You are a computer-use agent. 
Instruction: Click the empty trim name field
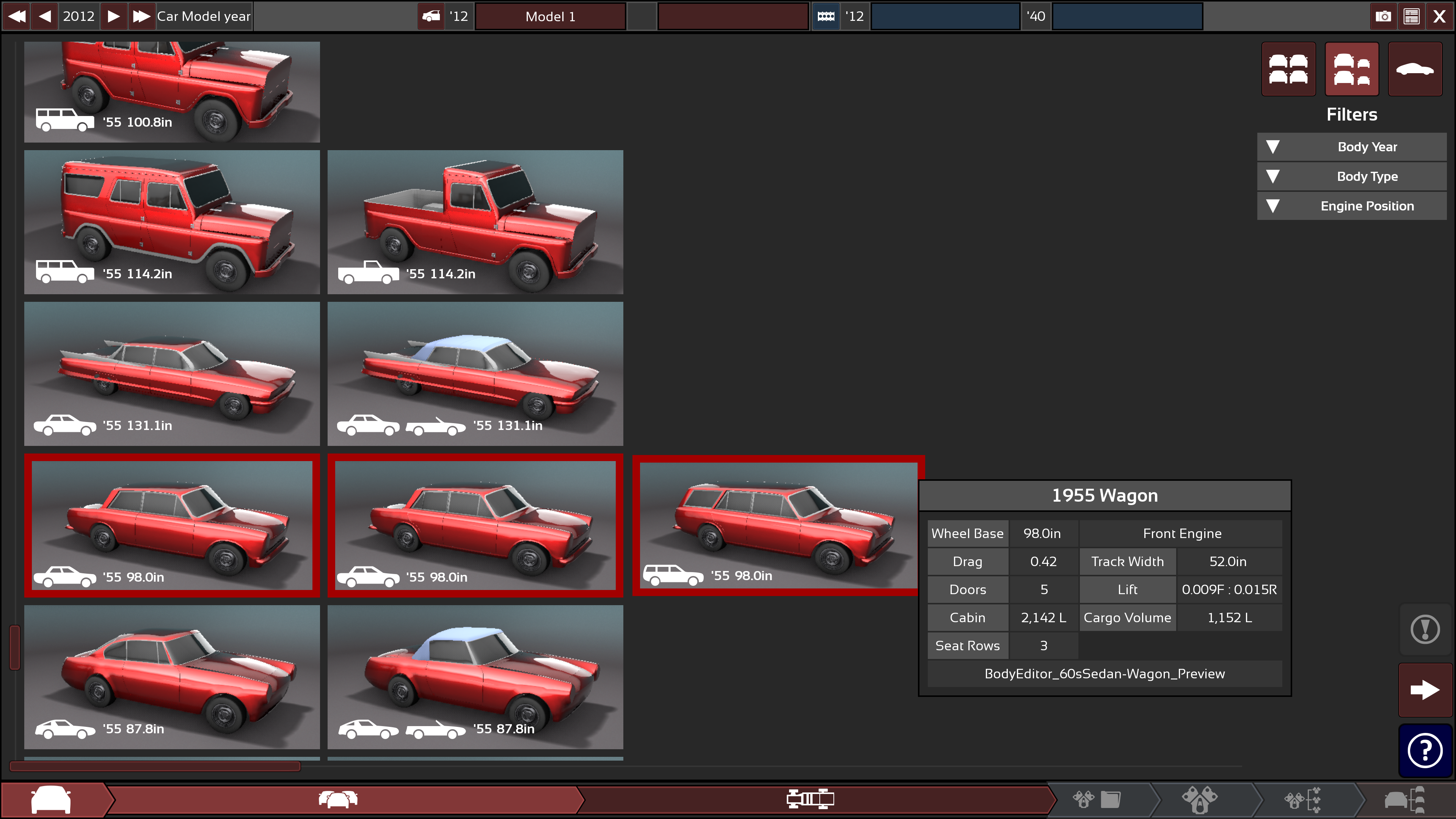pyautogui.click(x=733, y=16)
